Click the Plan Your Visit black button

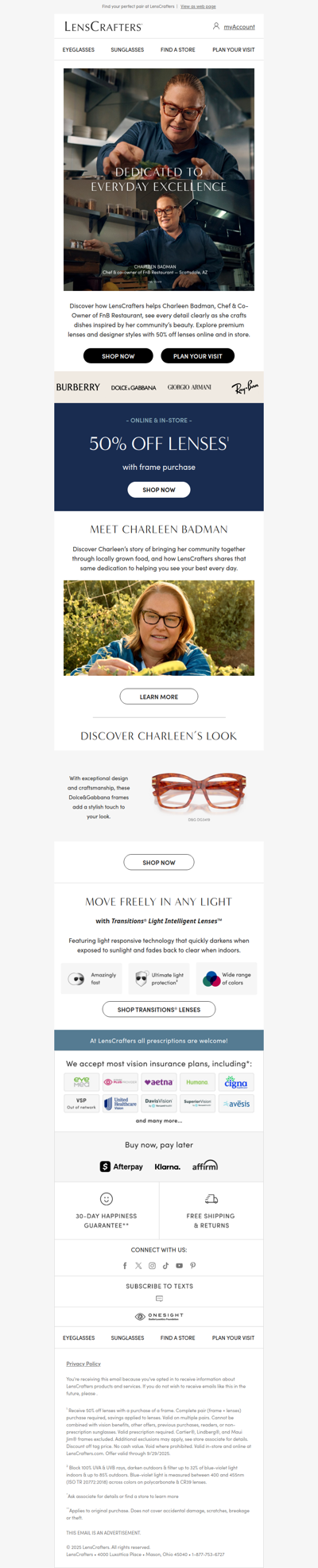coord(198,356)
